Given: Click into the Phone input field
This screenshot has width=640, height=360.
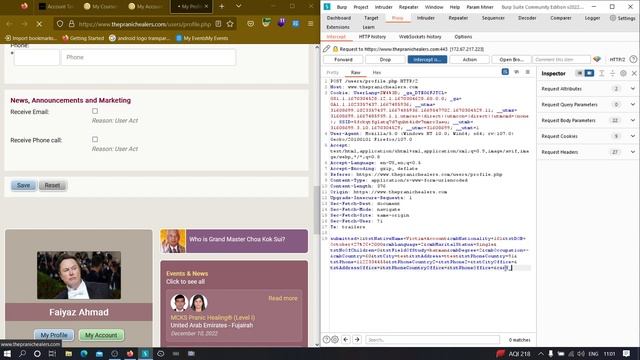Looking at the screenshot, I should coord(148,58).
